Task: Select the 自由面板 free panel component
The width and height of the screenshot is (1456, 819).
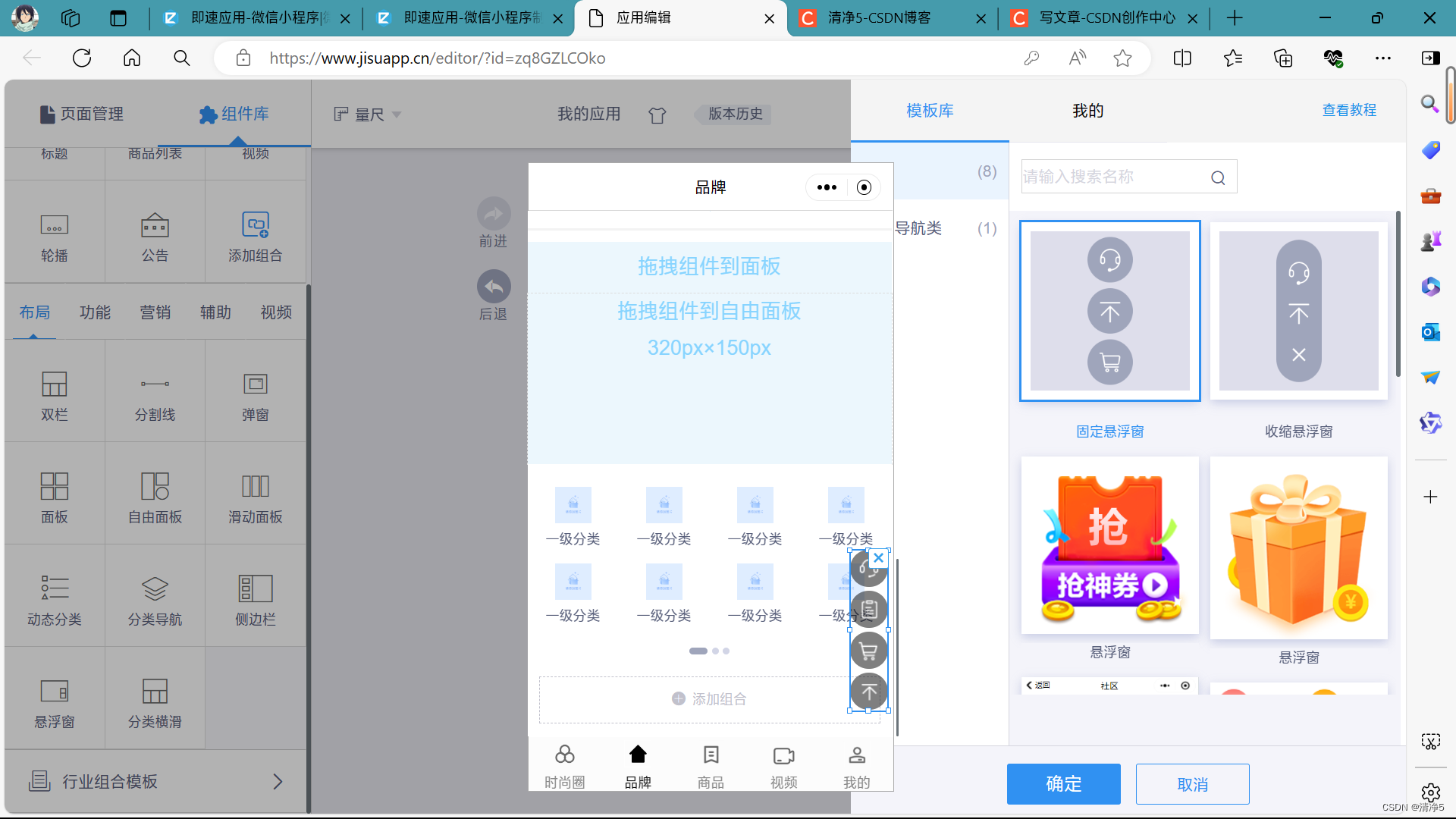Action: pos(155,497)
